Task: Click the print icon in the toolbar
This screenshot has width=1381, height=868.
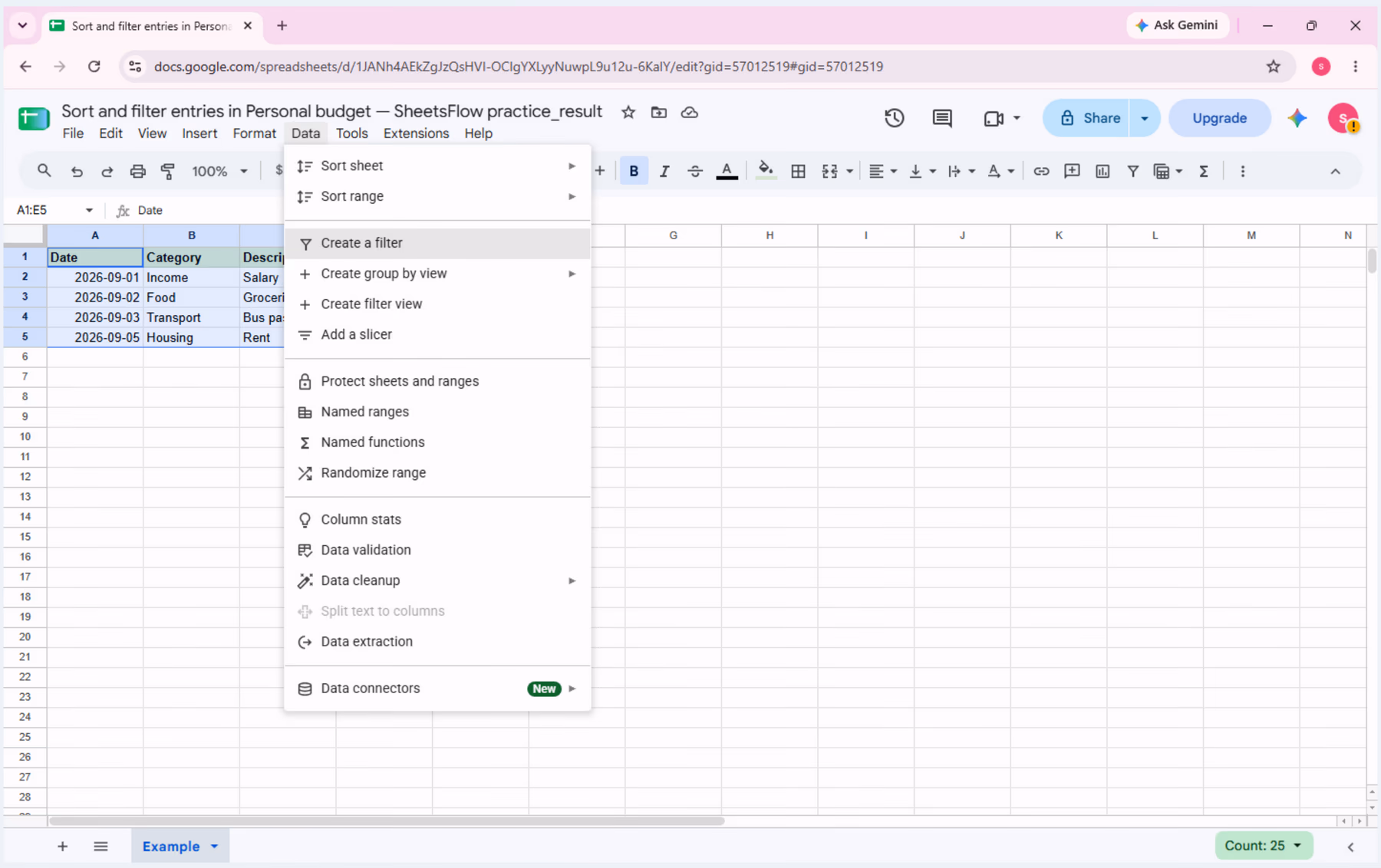Action: coord(137,171)
